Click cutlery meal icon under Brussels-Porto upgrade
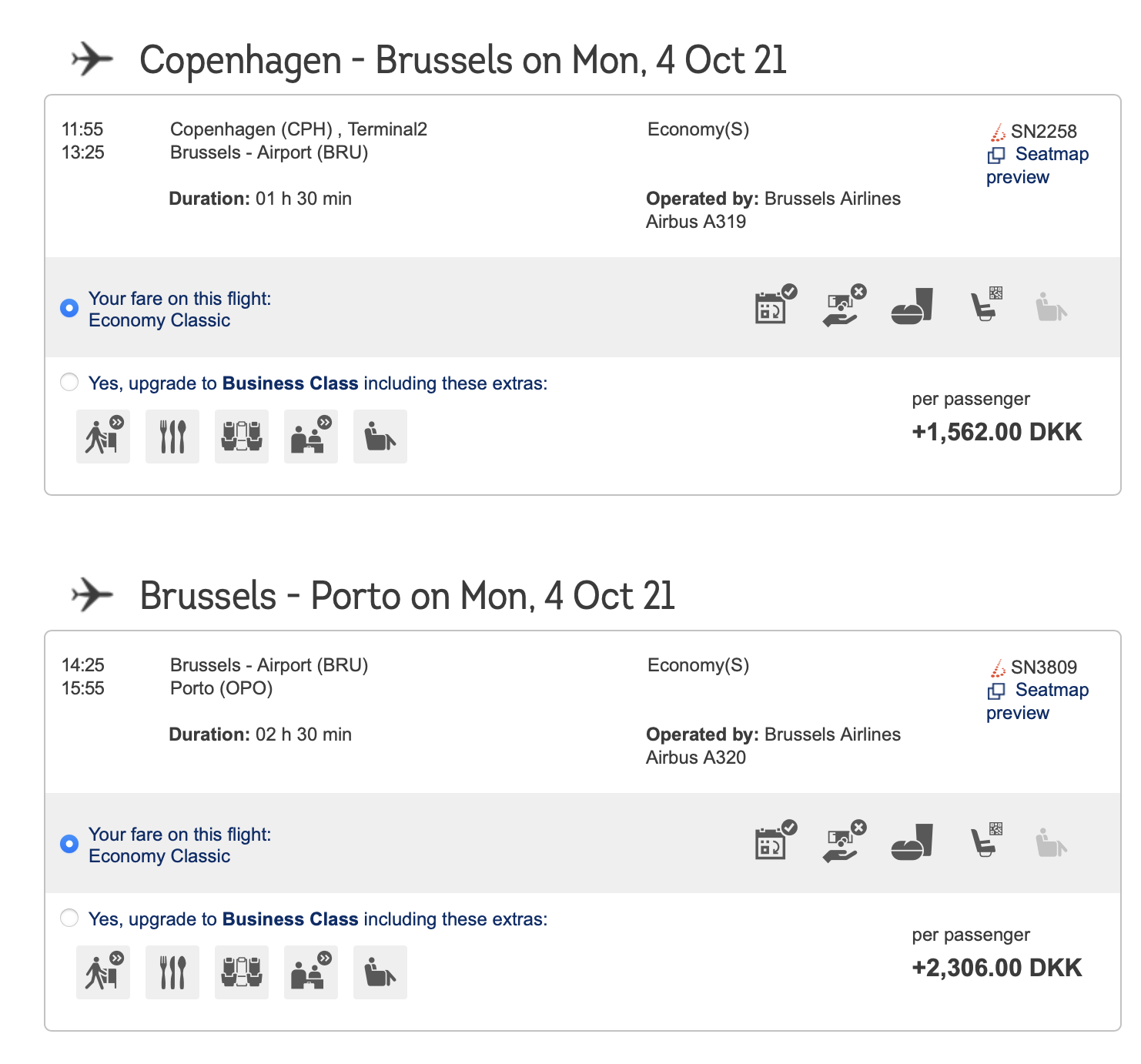Screen dimensions: 1141x1064 point(172,972)
